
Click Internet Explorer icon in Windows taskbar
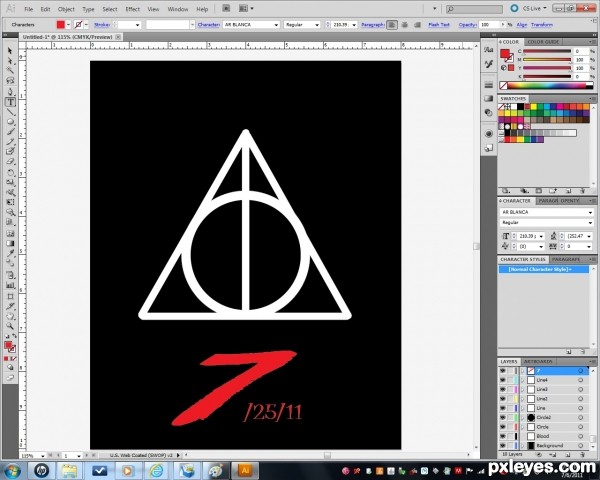coord(156,470)
